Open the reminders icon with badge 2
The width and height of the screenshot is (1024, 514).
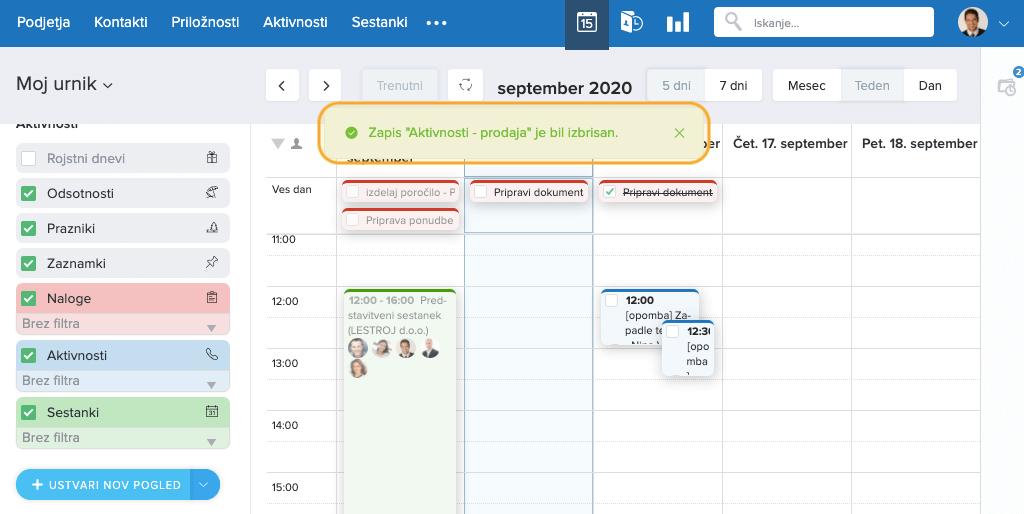(1008, 84)
